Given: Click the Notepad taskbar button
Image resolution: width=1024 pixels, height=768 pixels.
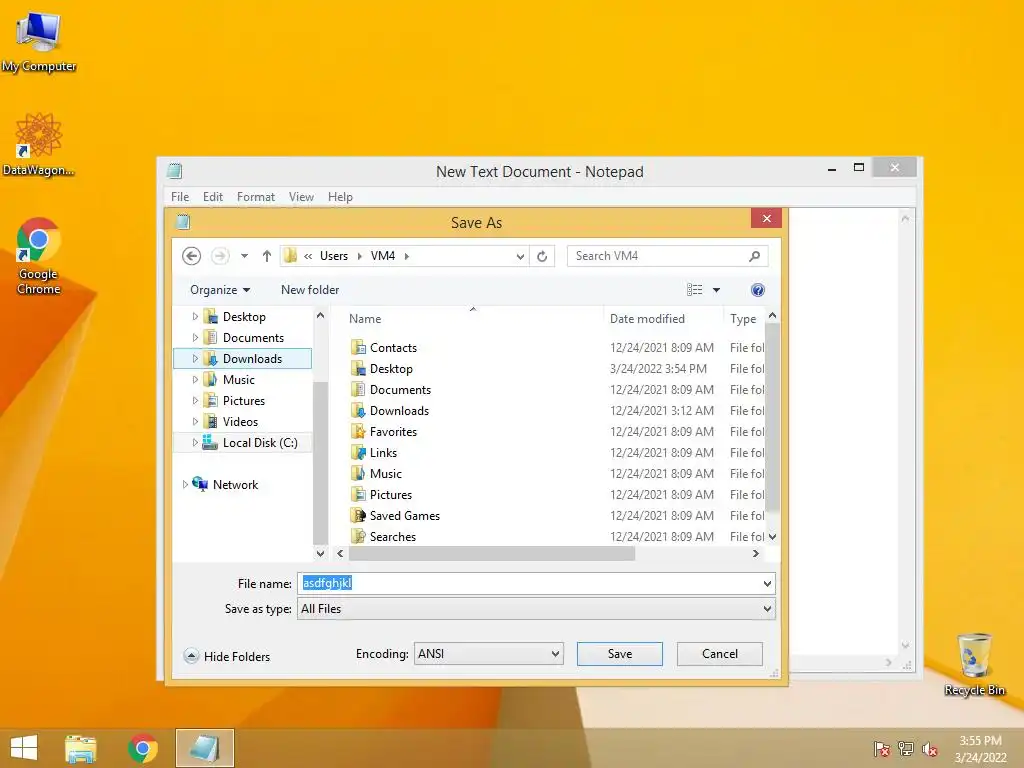Looking at the screenshot, I should [204, 748].
